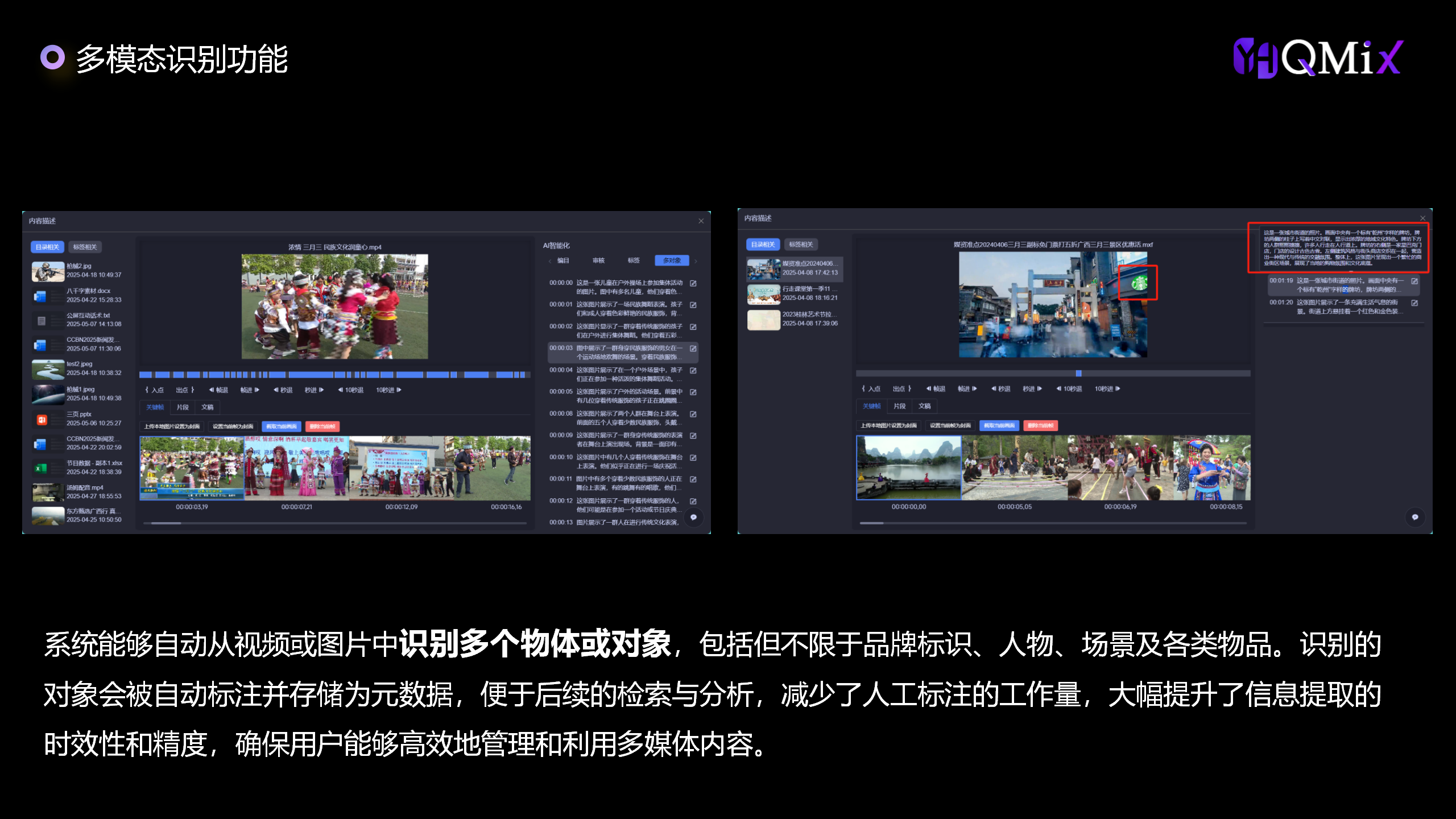
Task: Step back 10 seconds on dancing children video
Action: pyautogui.click(x=351, y=390)
